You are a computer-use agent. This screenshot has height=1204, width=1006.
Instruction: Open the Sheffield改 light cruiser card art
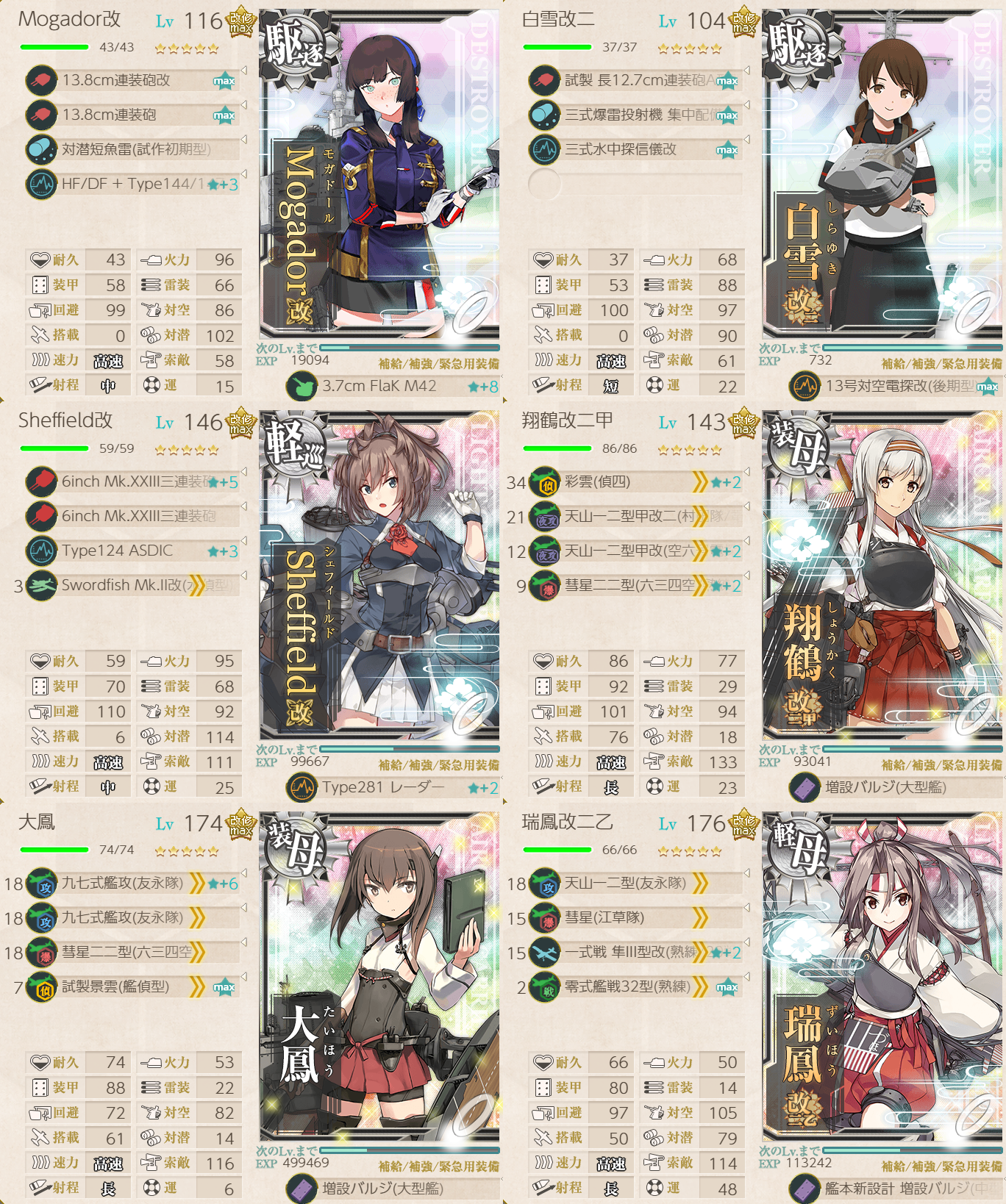379,575
